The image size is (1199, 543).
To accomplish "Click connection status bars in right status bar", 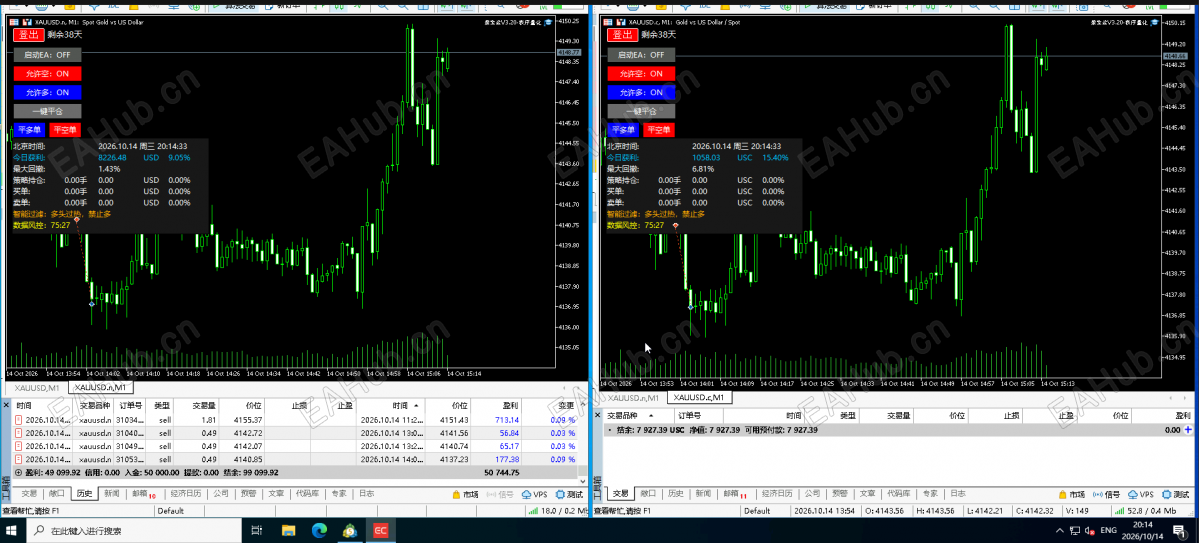I will pos(1121,511).
